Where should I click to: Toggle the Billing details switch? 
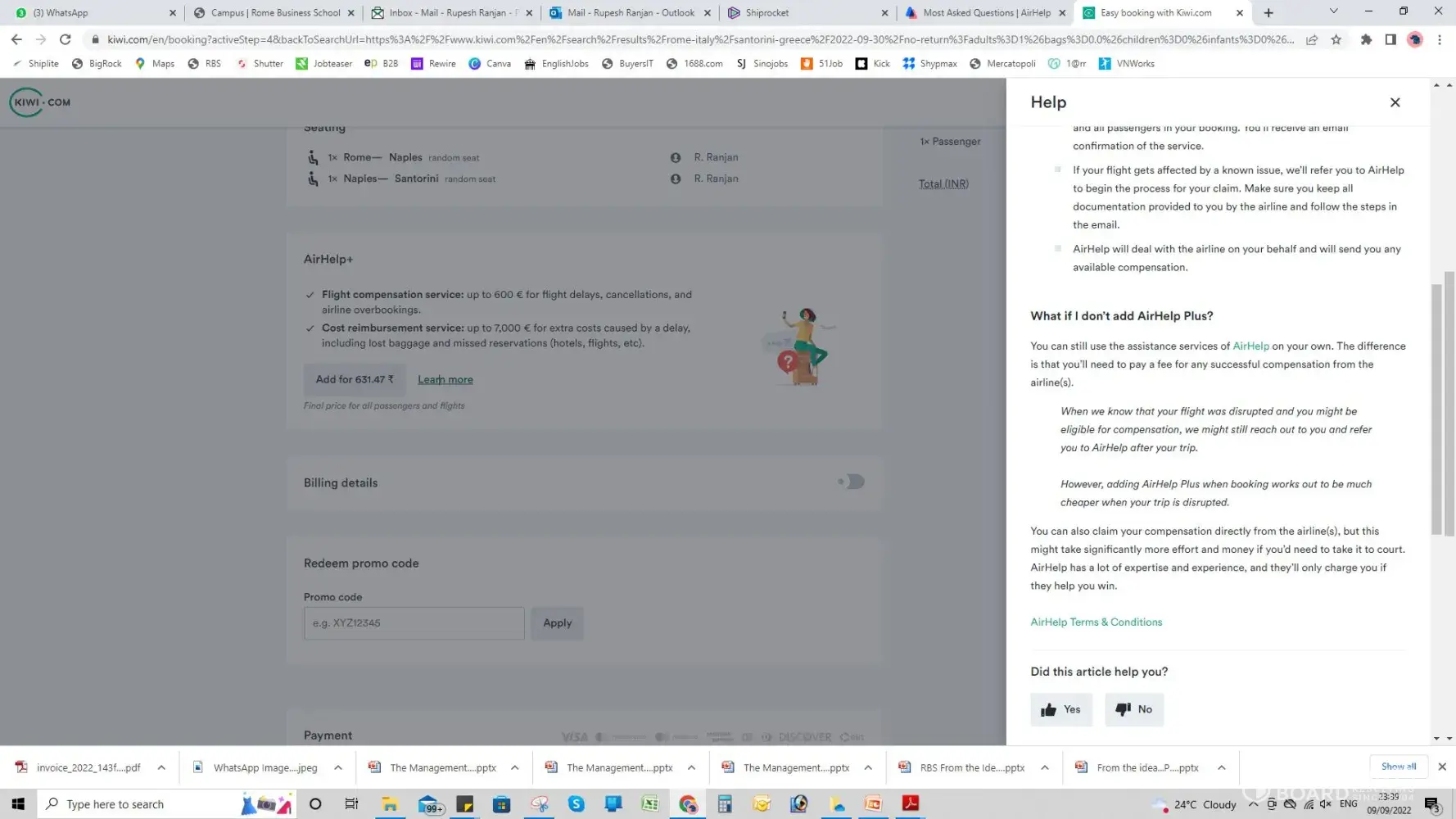(x=851, y=482)
